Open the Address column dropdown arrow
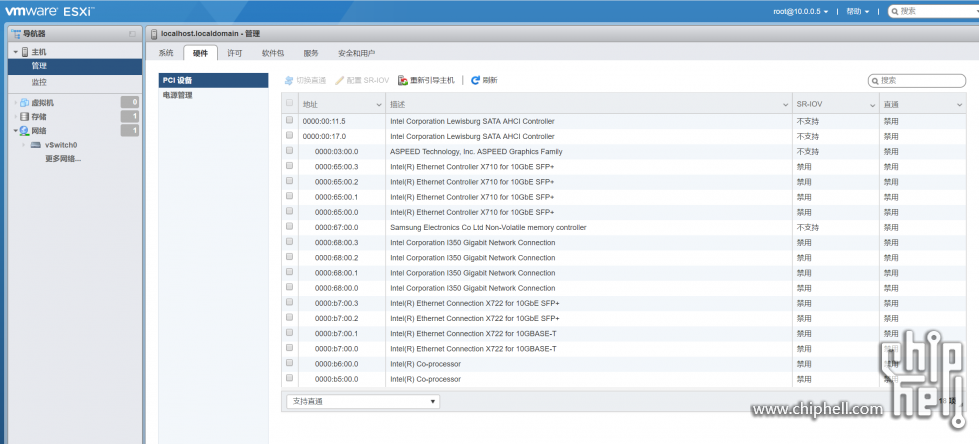 coord(379,105)
